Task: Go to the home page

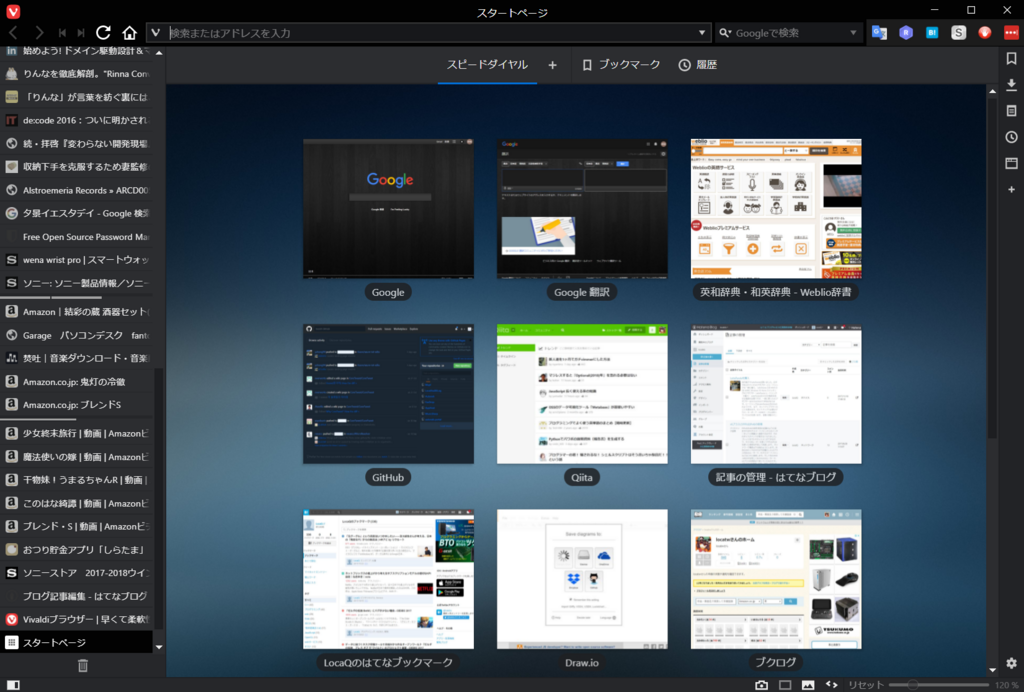Action: [x=129, y=33]
